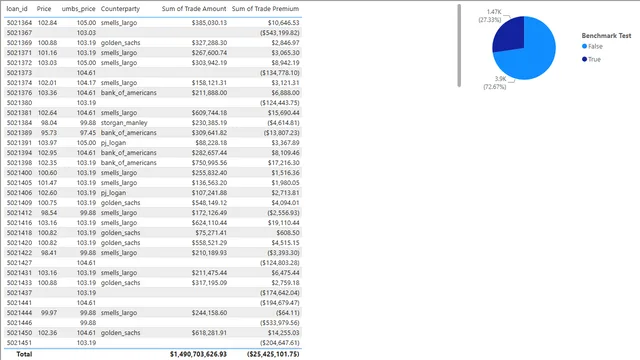Select umbs_price 99.88 in row 5021446

(x=88, y=323)
